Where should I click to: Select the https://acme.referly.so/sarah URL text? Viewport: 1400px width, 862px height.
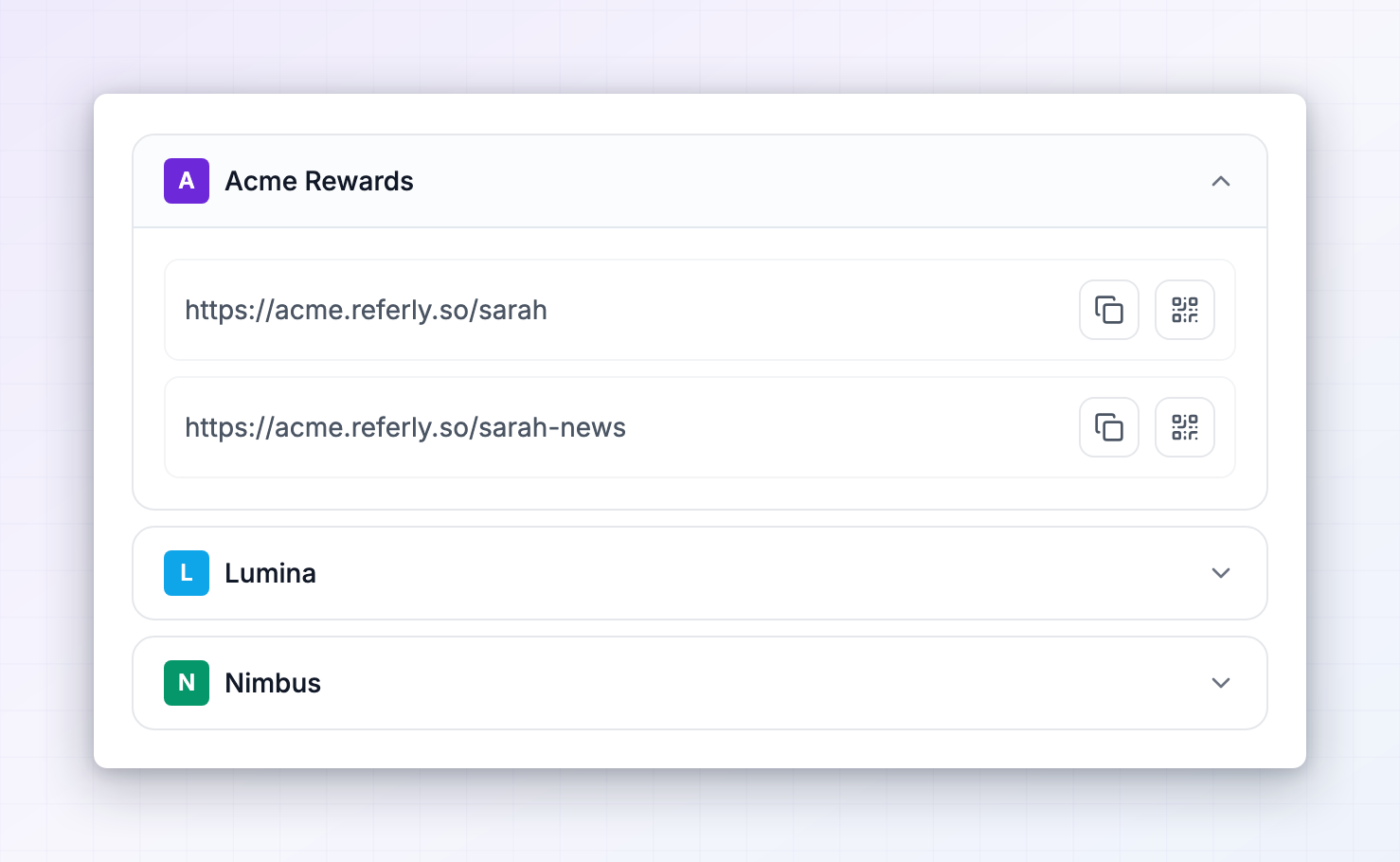pyautogui.click(x=366, y=311)
